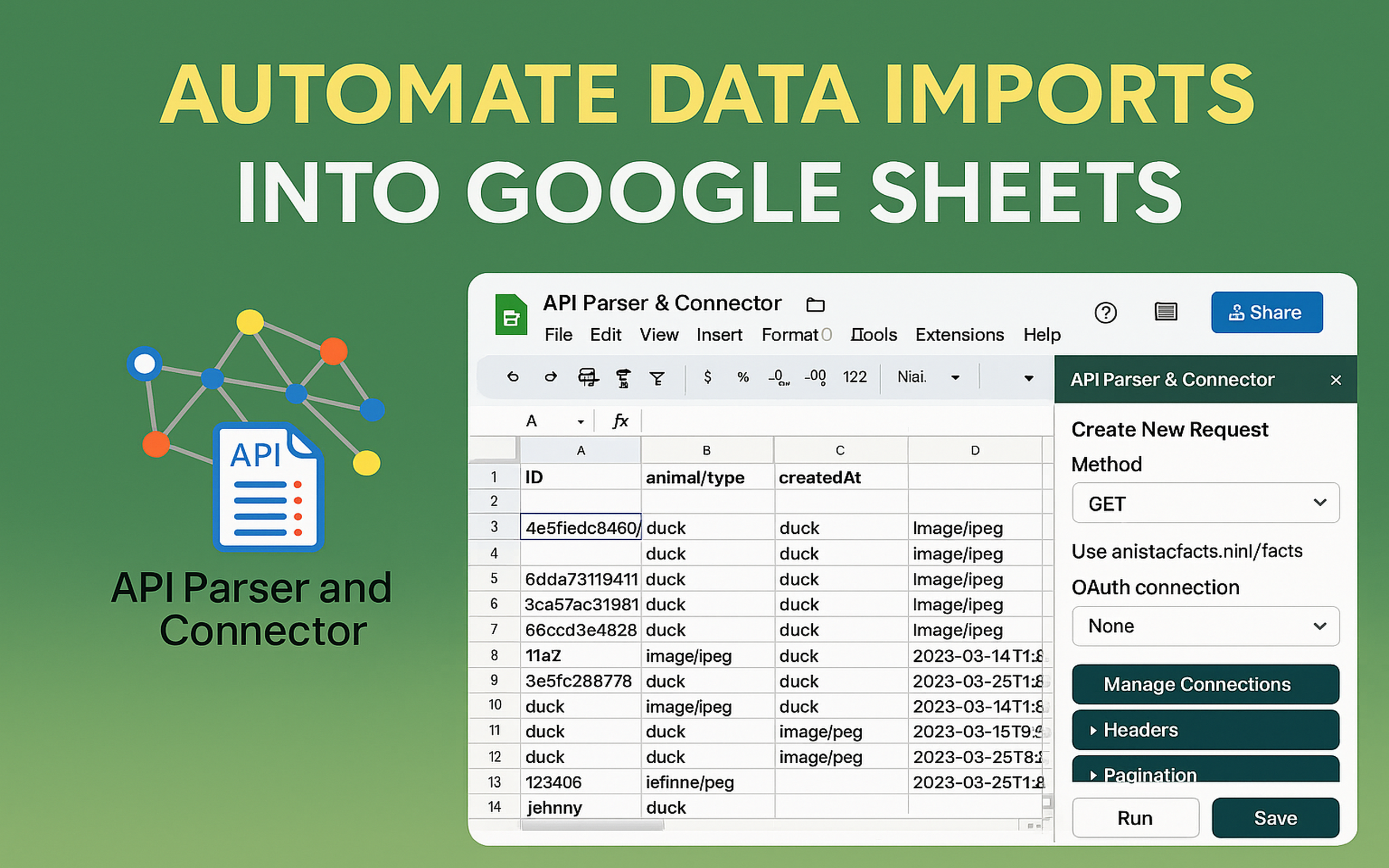The image size is (1389, 868).
Task: Select row 1 header
Action: [494, 477]
